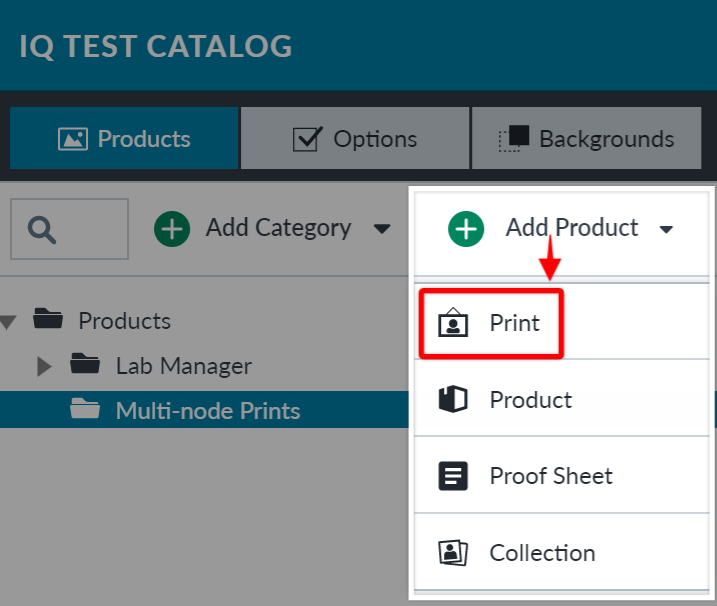Image resolution: width=717 pixels, height=606 pixels.
Task: Click the Collection photos stack icon
Action: 453,552
